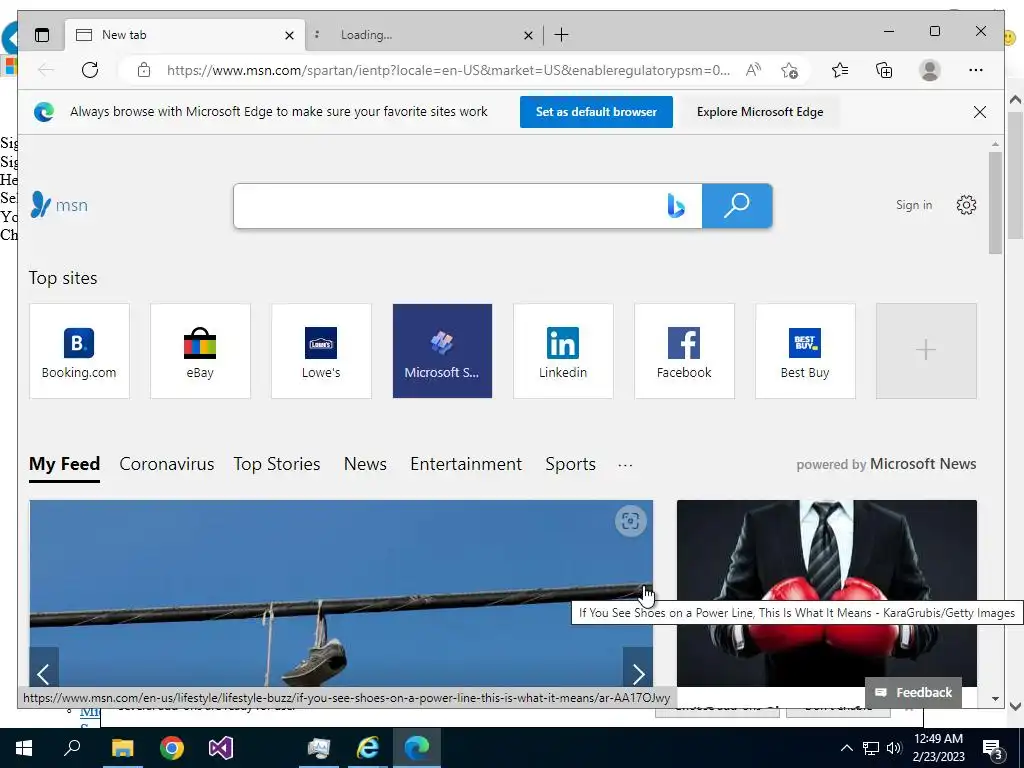
Task: Select the My Feed tab
Action: click(64, 464)
